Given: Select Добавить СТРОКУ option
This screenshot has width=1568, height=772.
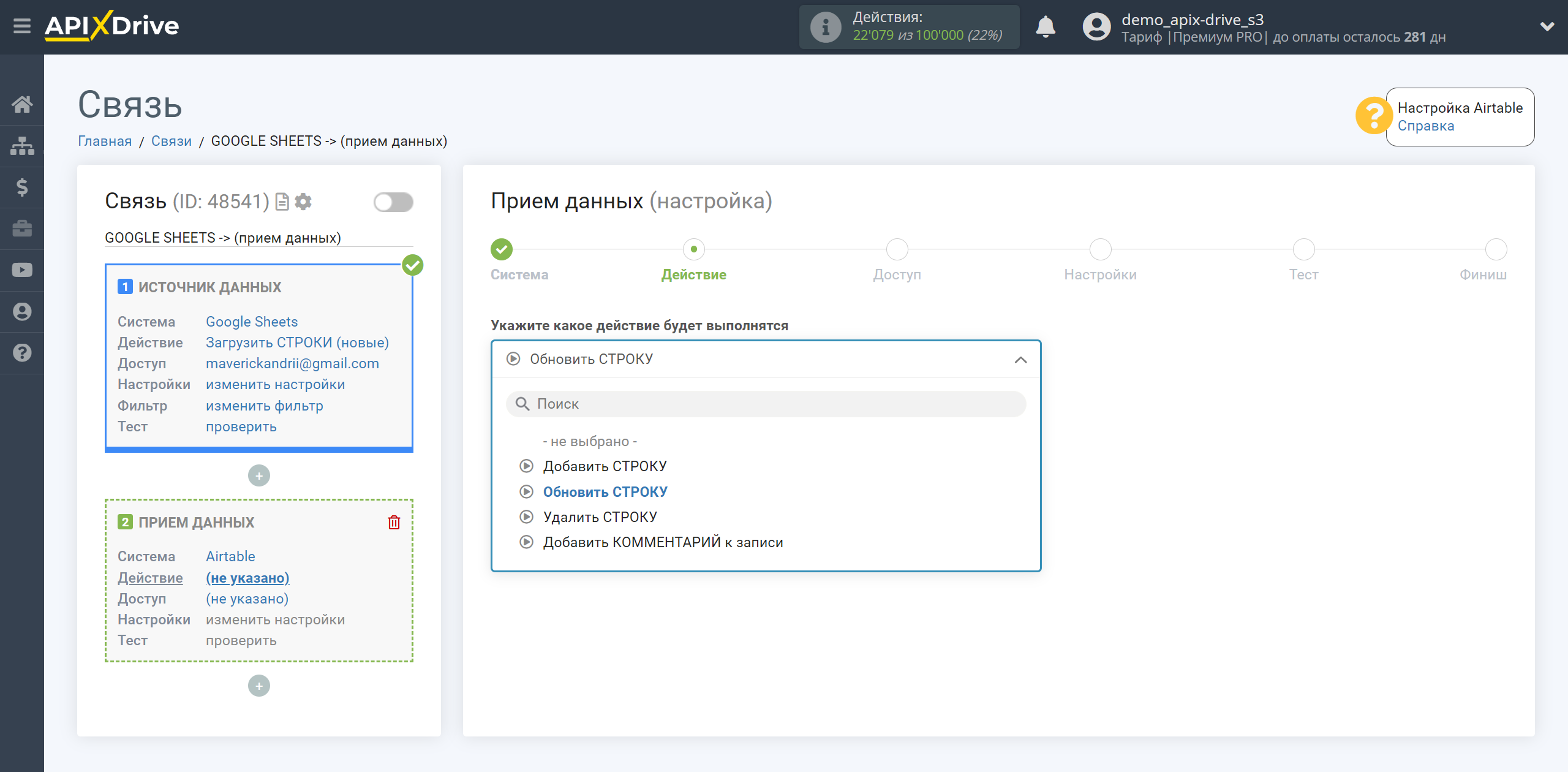Looking at the screenshot, I should [x=605, y=467].
